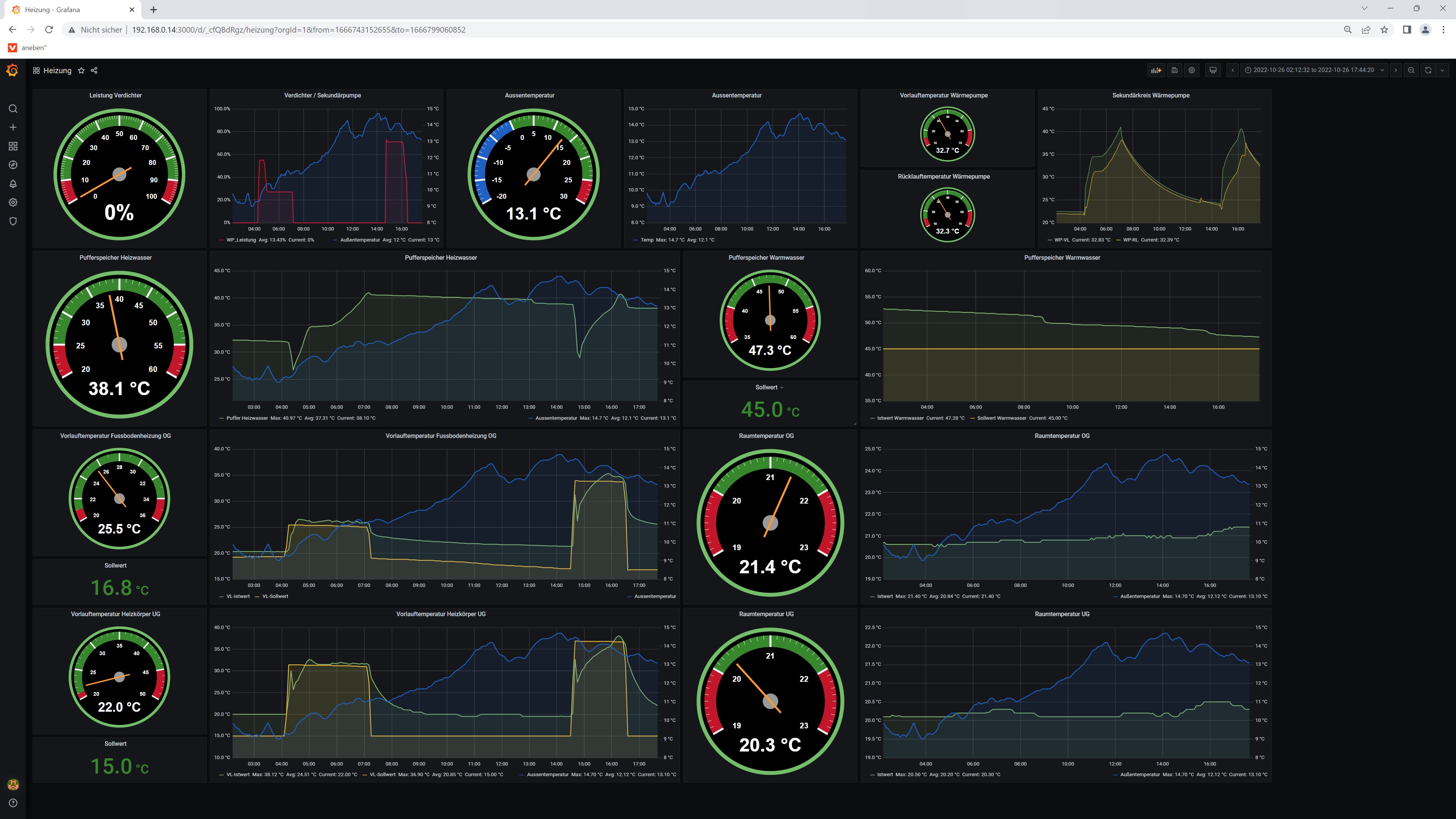Zoom out the time range

pos(1411,70)
